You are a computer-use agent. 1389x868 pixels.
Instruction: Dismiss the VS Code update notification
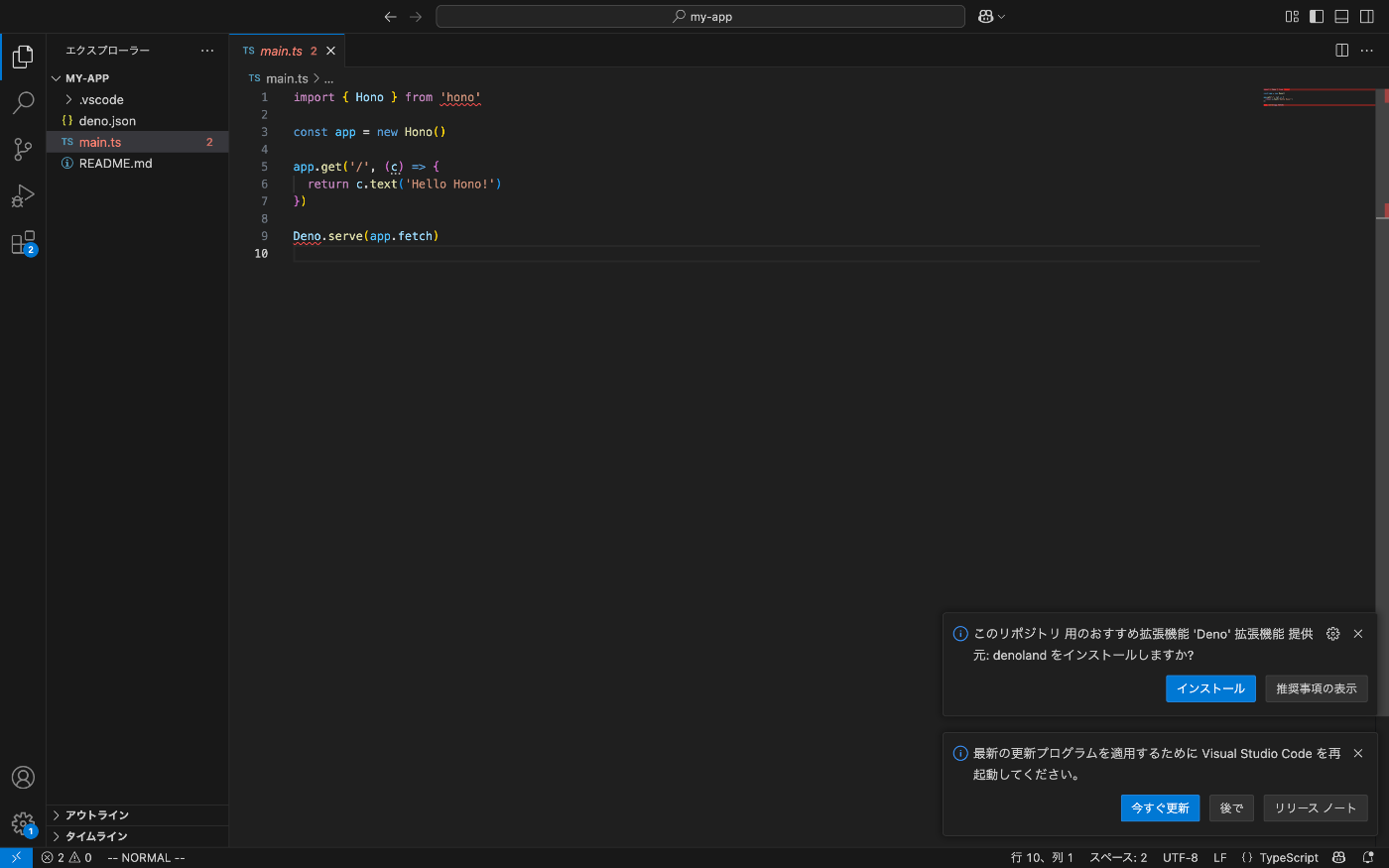[x=1358, y=754]
